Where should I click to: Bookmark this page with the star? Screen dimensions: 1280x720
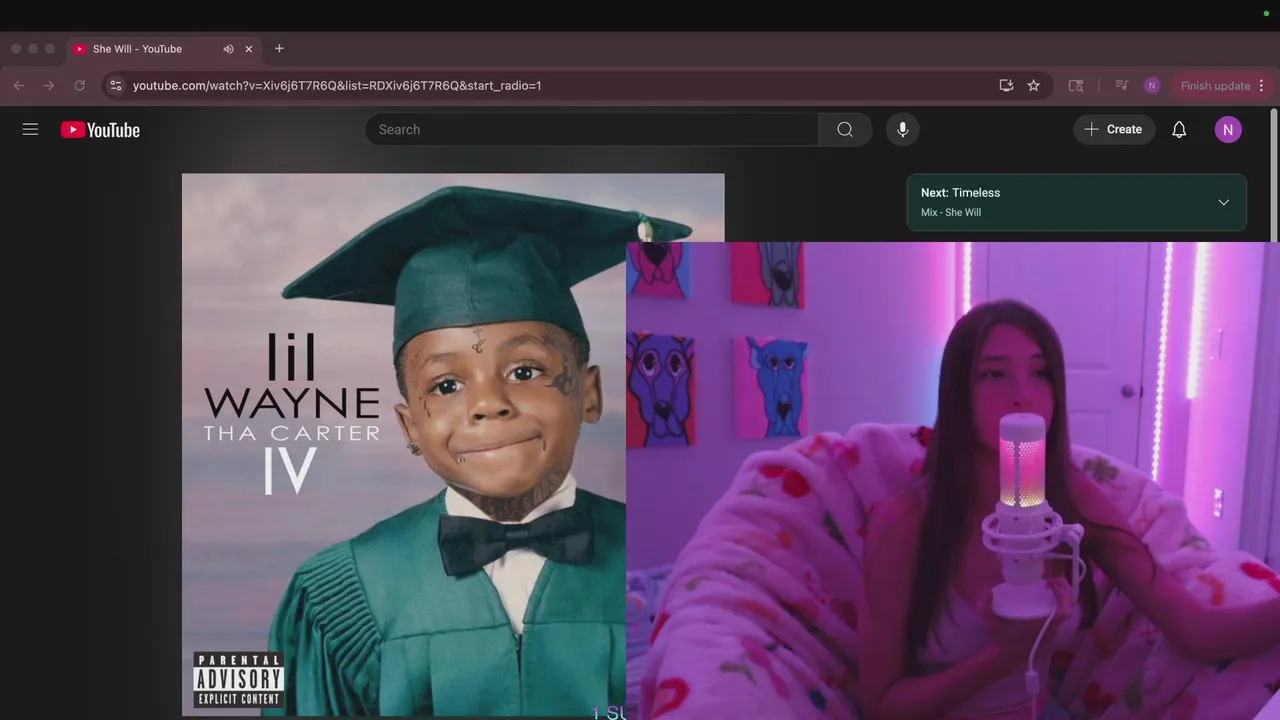point(1034,85)
